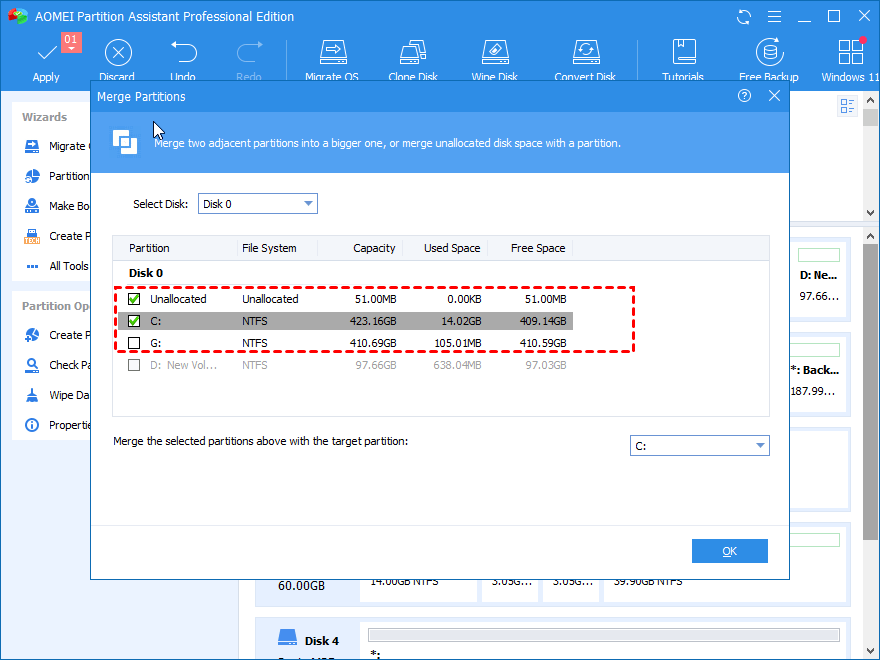Click the upper scrollbar up arrow
This screenshot has height=660, width=880.
870,100
